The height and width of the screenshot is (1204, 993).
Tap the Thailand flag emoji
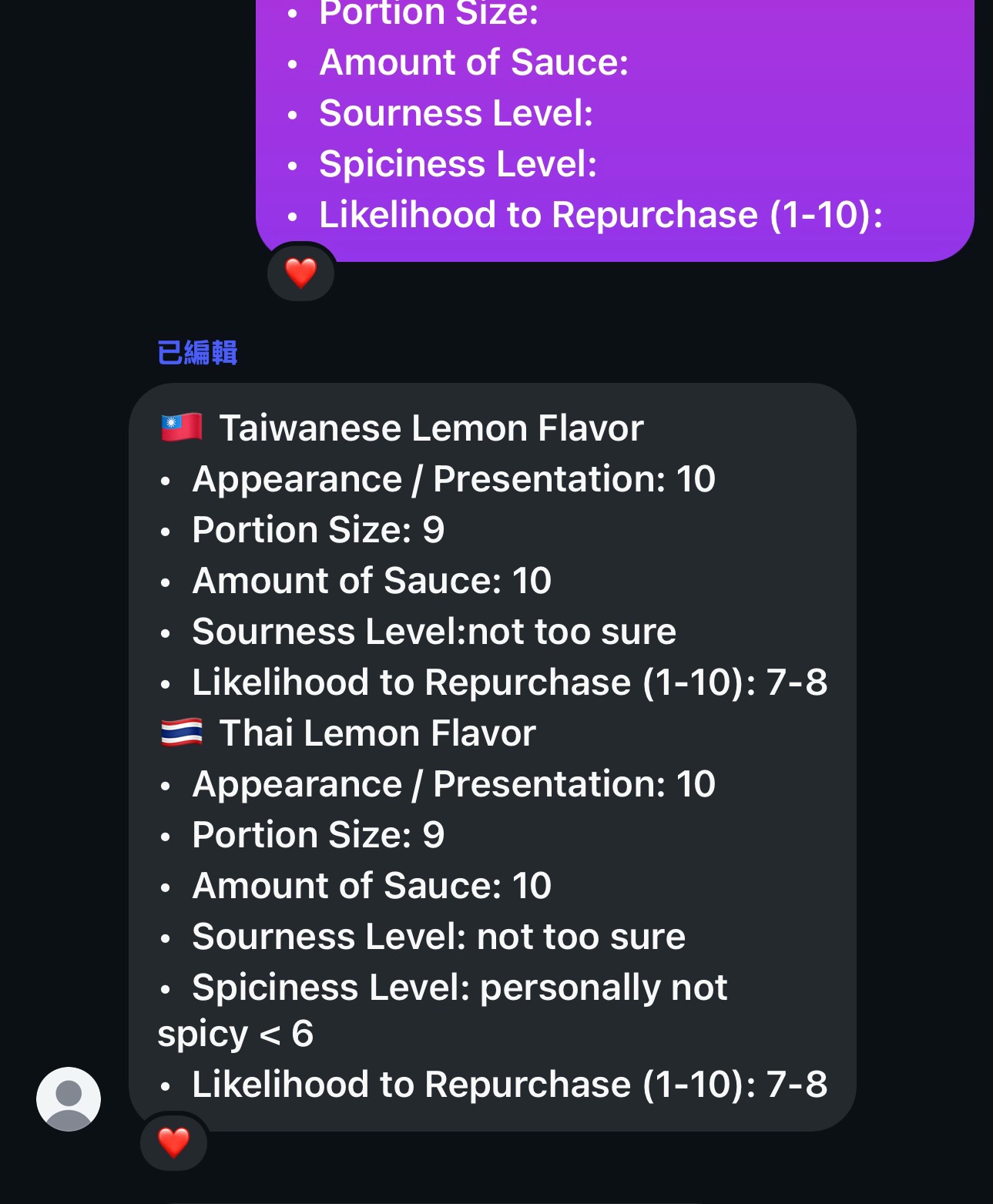pos(182,733)
